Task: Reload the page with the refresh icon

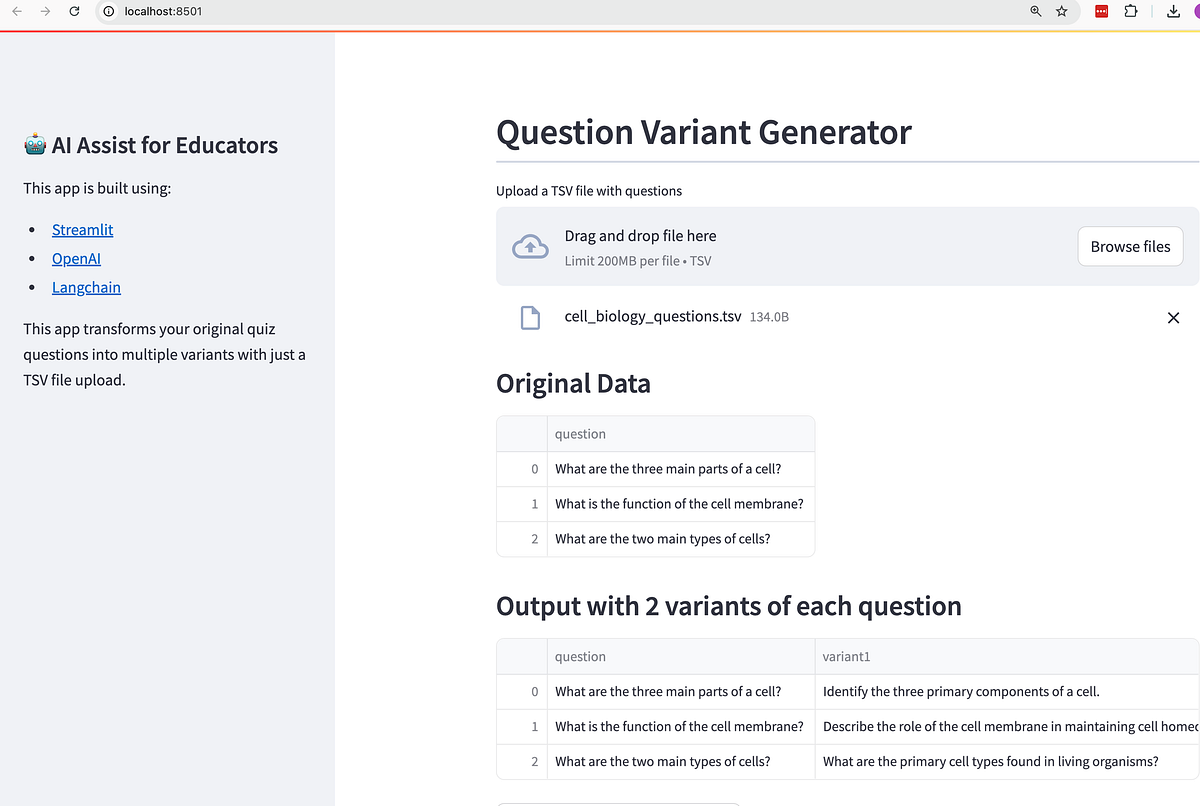Action: (74, 12)
